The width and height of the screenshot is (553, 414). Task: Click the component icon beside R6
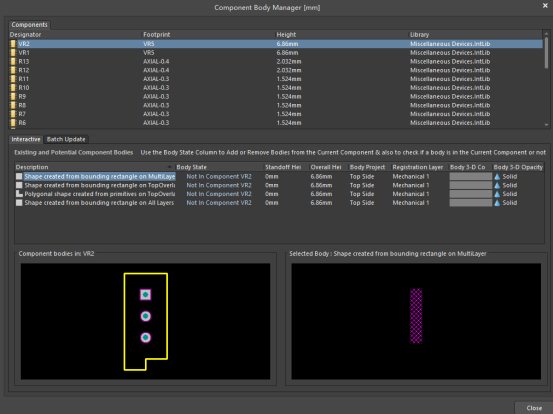13,123
